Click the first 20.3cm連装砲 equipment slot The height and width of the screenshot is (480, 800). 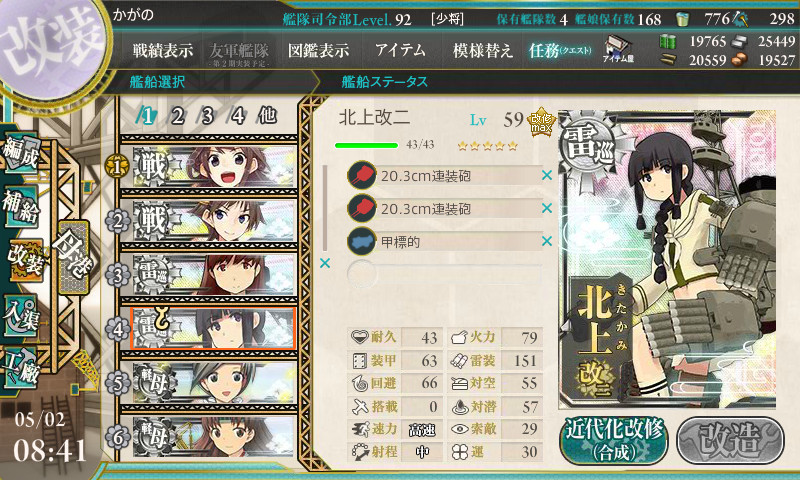443,176
